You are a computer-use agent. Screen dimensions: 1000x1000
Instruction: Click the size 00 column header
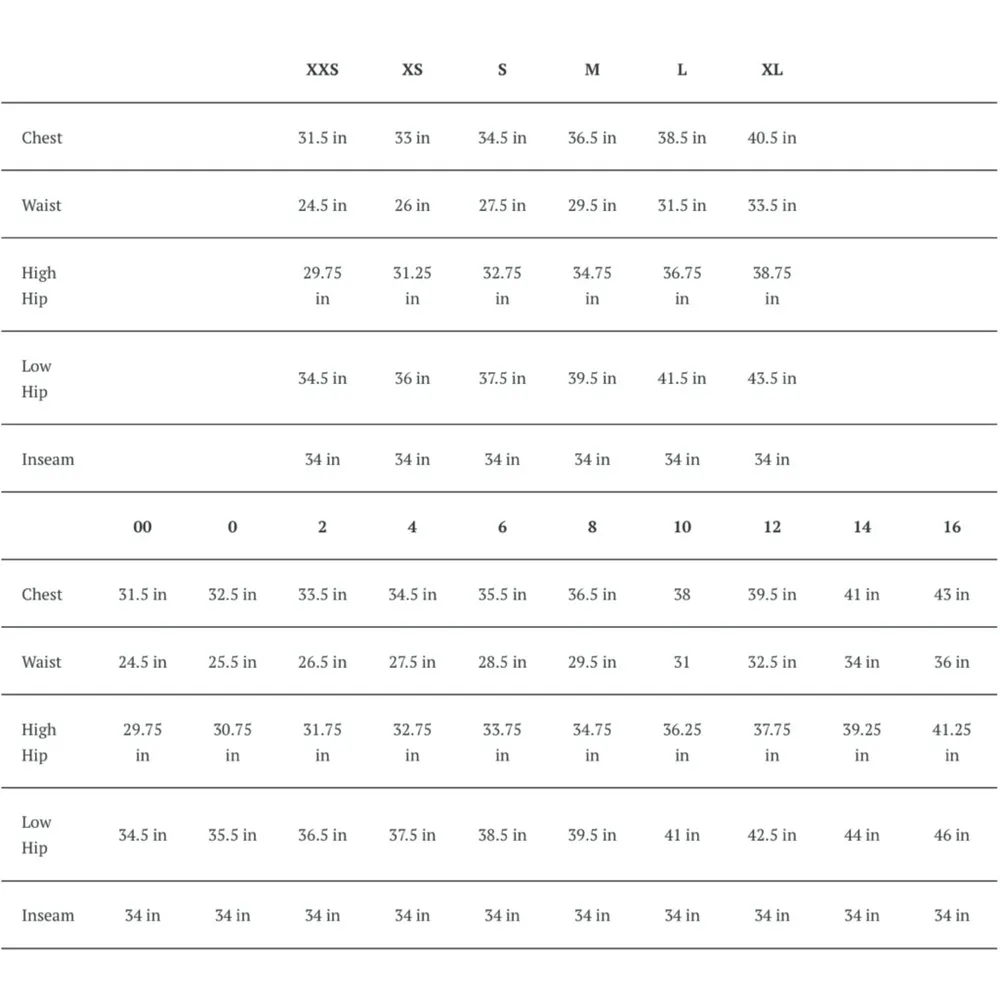coord(142,527)
